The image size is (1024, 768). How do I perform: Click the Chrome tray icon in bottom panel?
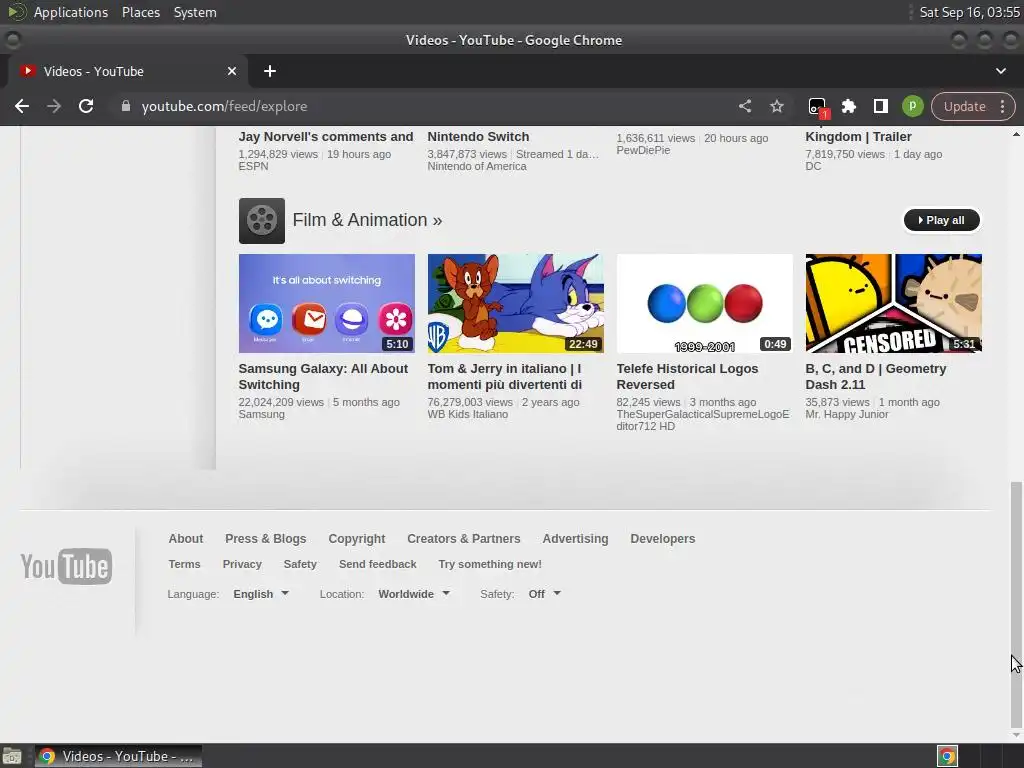point(947,756)
